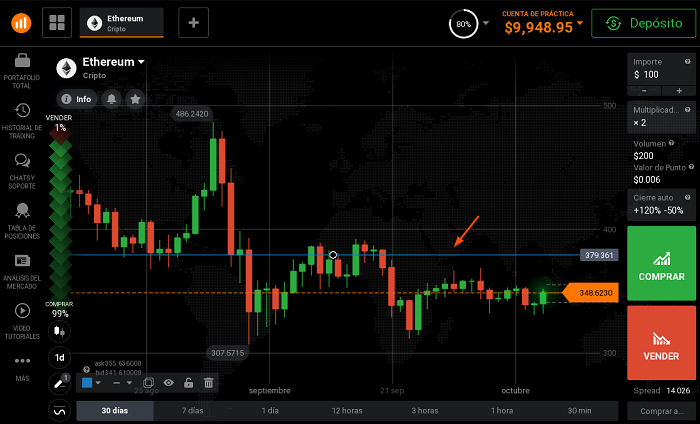Image resolution: width=700 pixels, height=424 pixels.
Task: Toggle line visibility eye icon
Action: pos(168,382)
